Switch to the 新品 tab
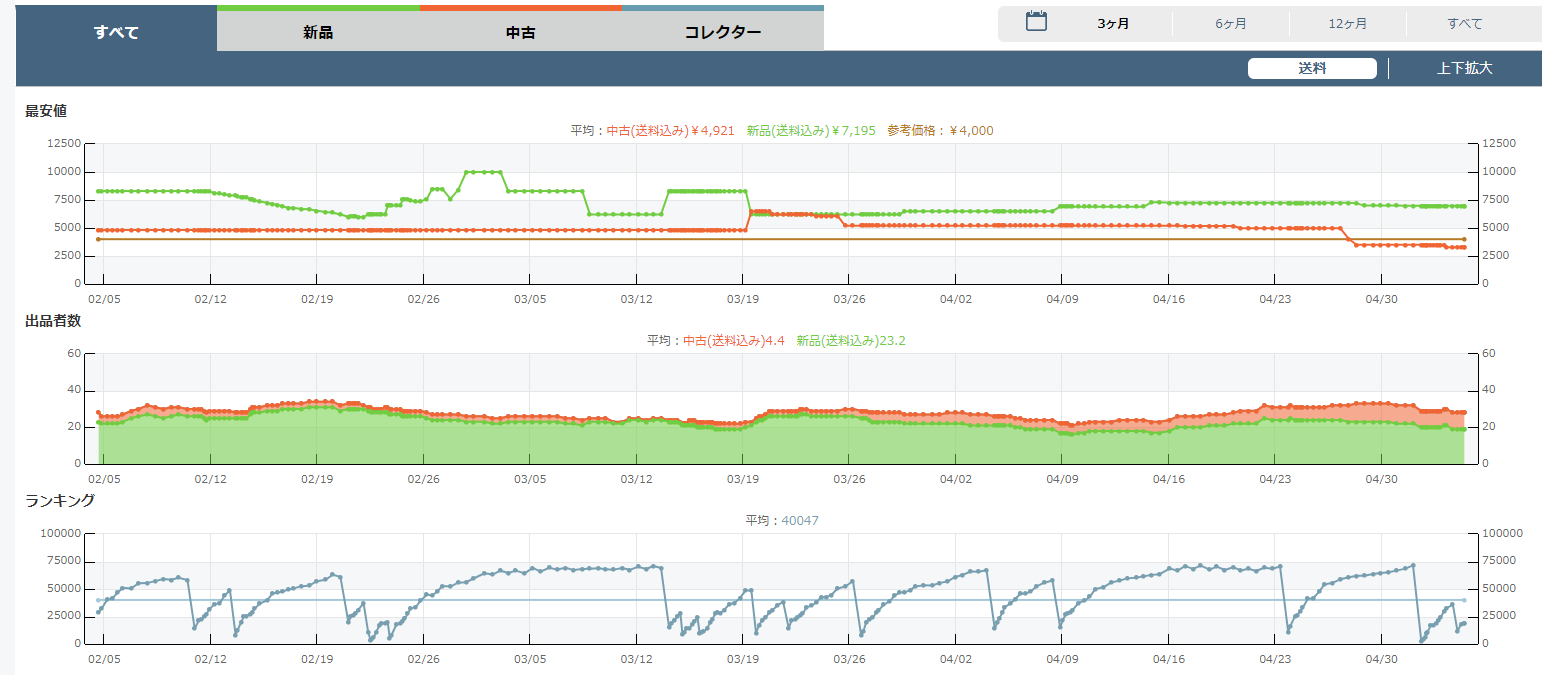Viewport: 1542px width, 675px height. (318, 32)
